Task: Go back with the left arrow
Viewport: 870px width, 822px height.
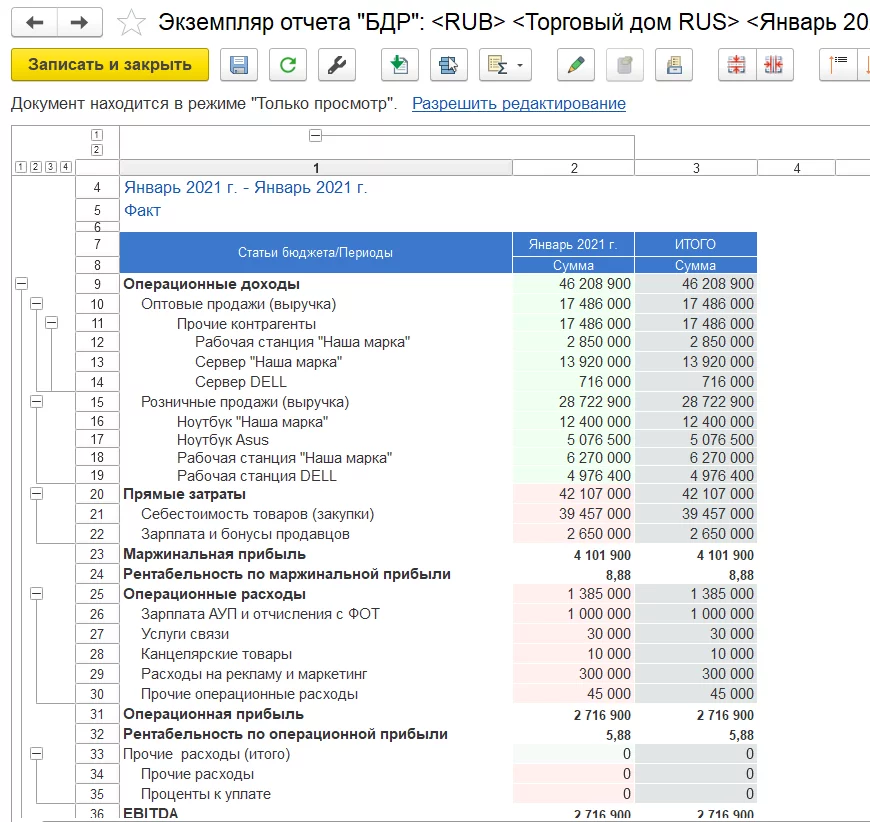Action: (x=33, y=22)
